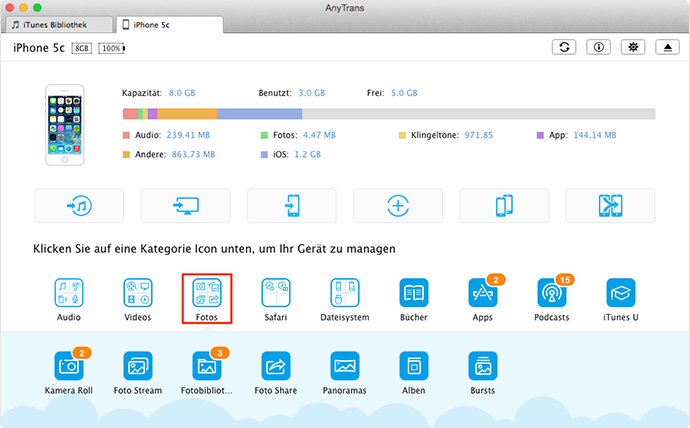Screen dimensions: 690x428
Task: Open the Fotobibliothek item
Action: click(x=207, y=366)
